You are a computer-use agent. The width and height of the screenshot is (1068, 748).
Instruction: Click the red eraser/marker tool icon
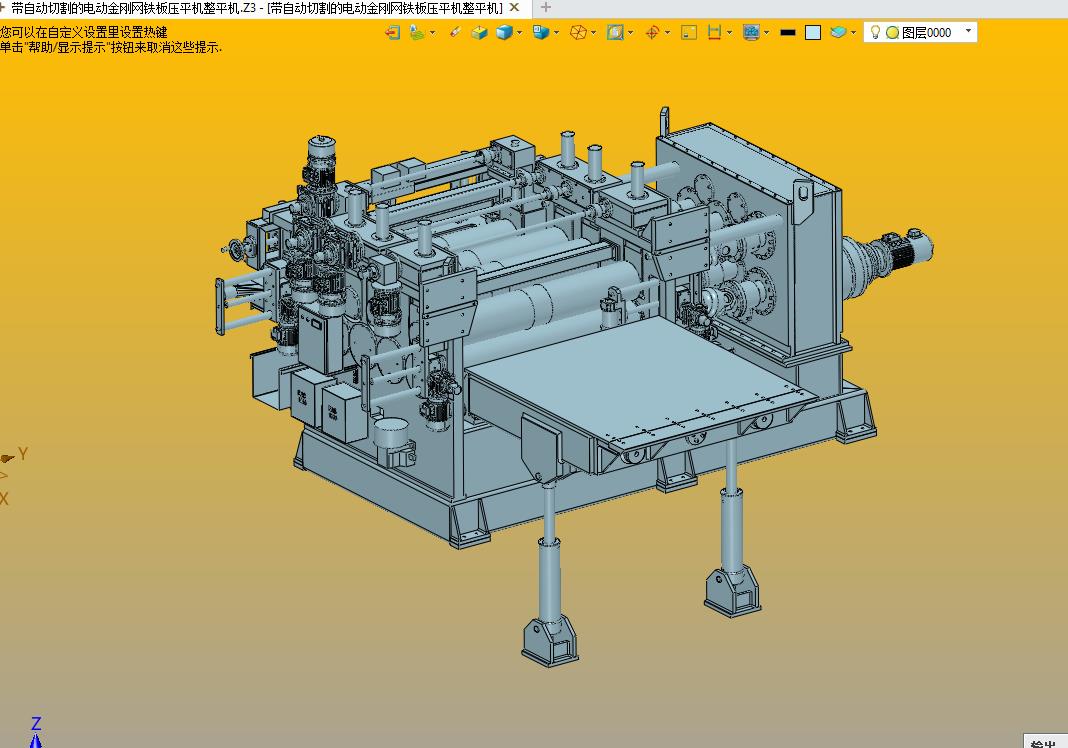(x=456, y=32)
